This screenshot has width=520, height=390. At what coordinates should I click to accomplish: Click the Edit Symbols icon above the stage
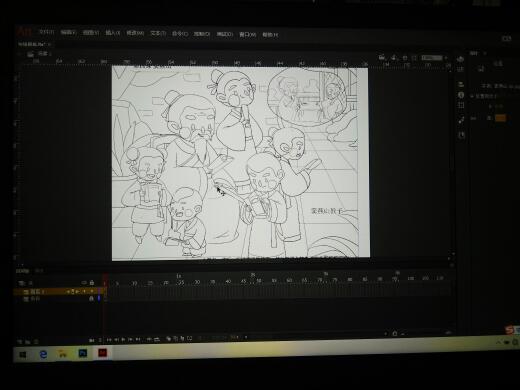[x=394, y=57]
